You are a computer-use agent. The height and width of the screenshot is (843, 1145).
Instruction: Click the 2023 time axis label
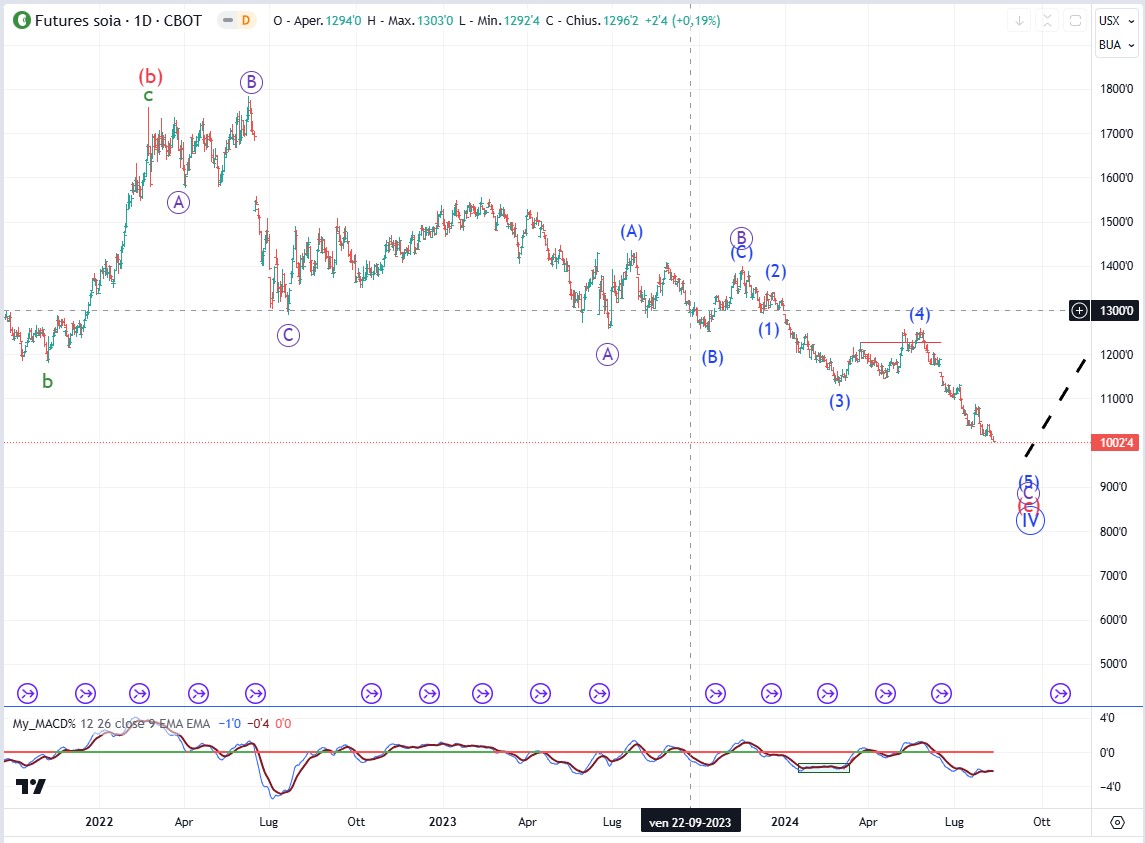[443, 822]
